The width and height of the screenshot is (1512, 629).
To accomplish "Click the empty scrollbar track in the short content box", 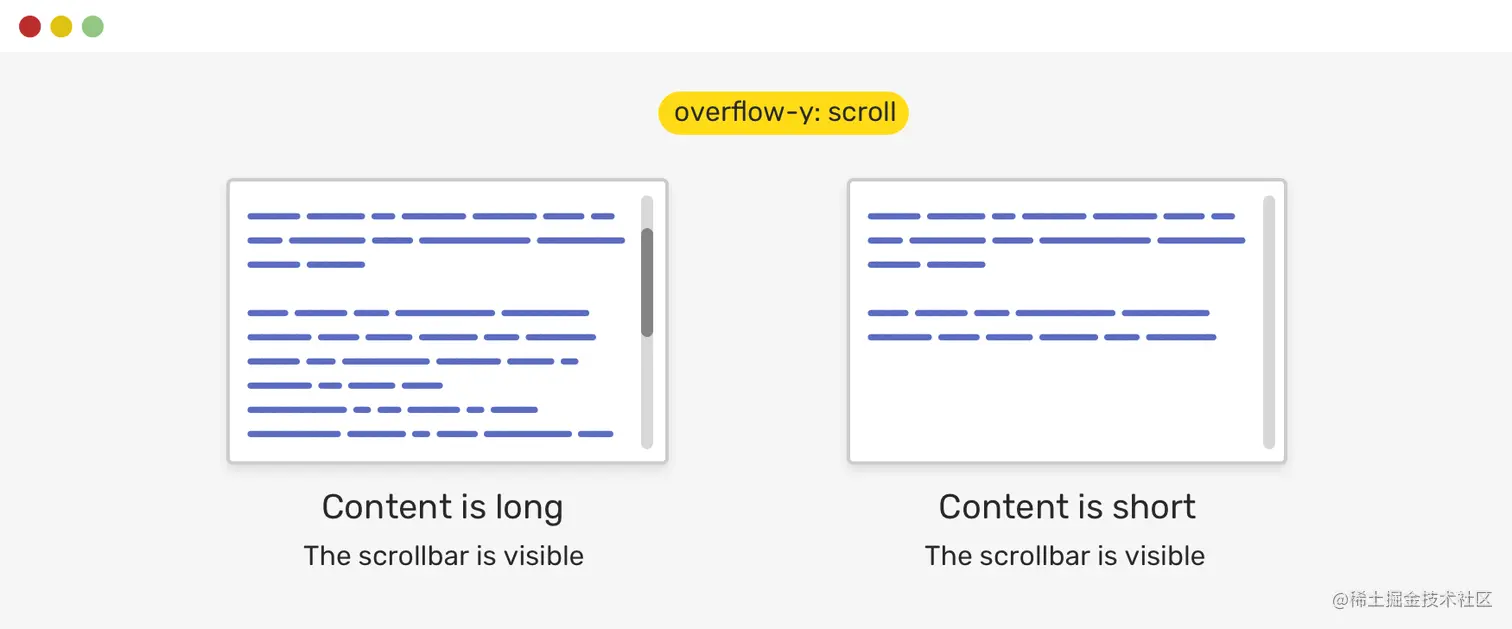I will tap(1269, 322).
